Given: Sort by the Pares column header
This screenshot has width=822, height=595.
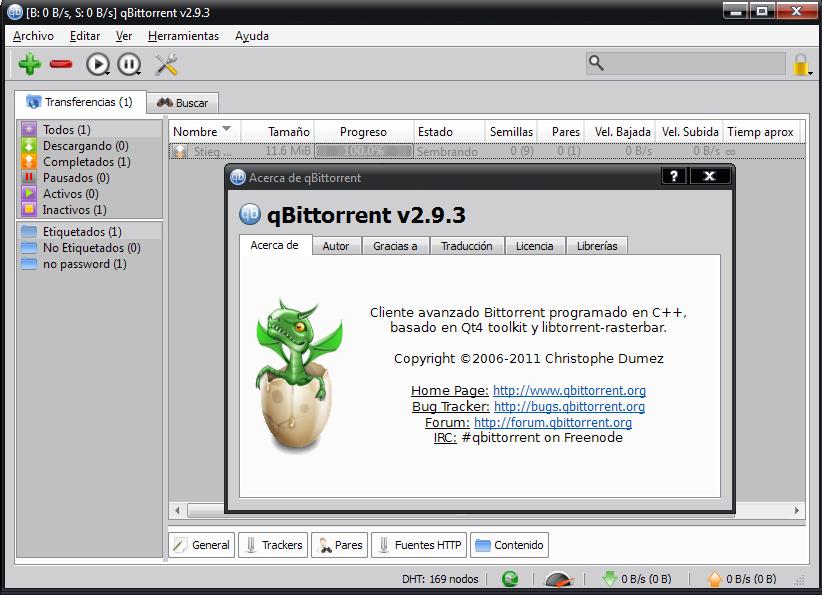Looking at the screenshot, I should point(561,132).
